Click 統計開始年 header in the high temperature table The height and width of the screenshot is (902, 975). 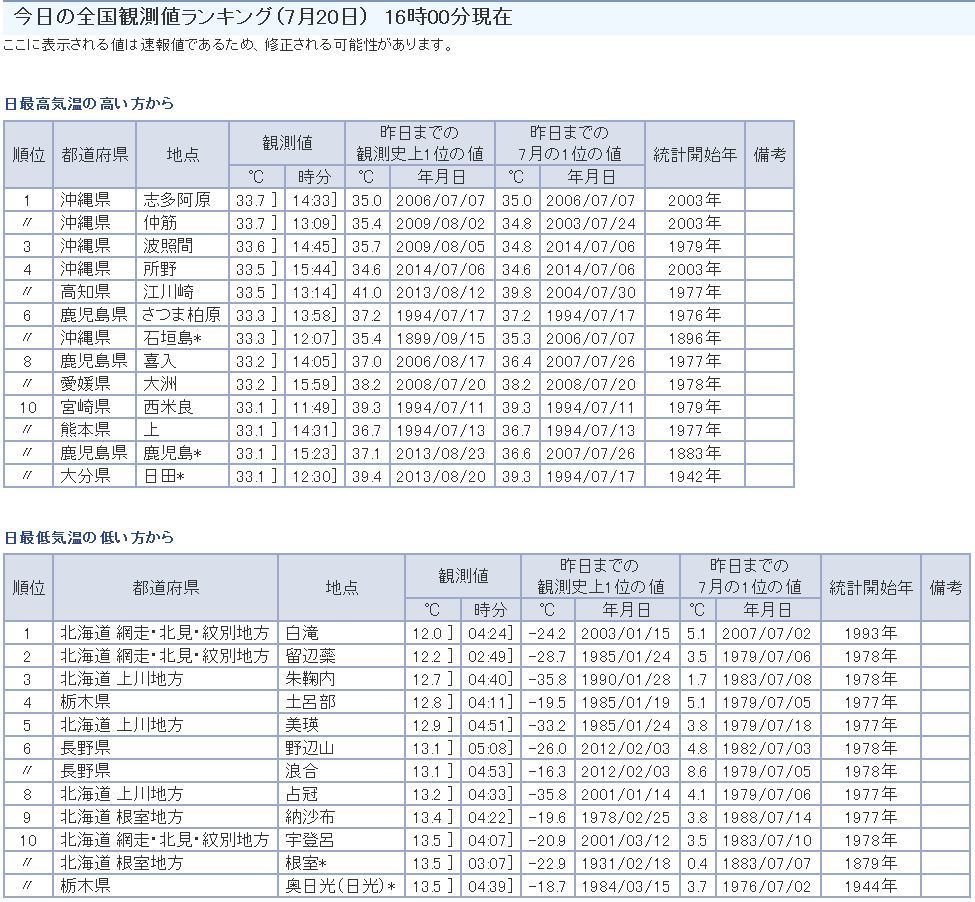tap(694, 154)
